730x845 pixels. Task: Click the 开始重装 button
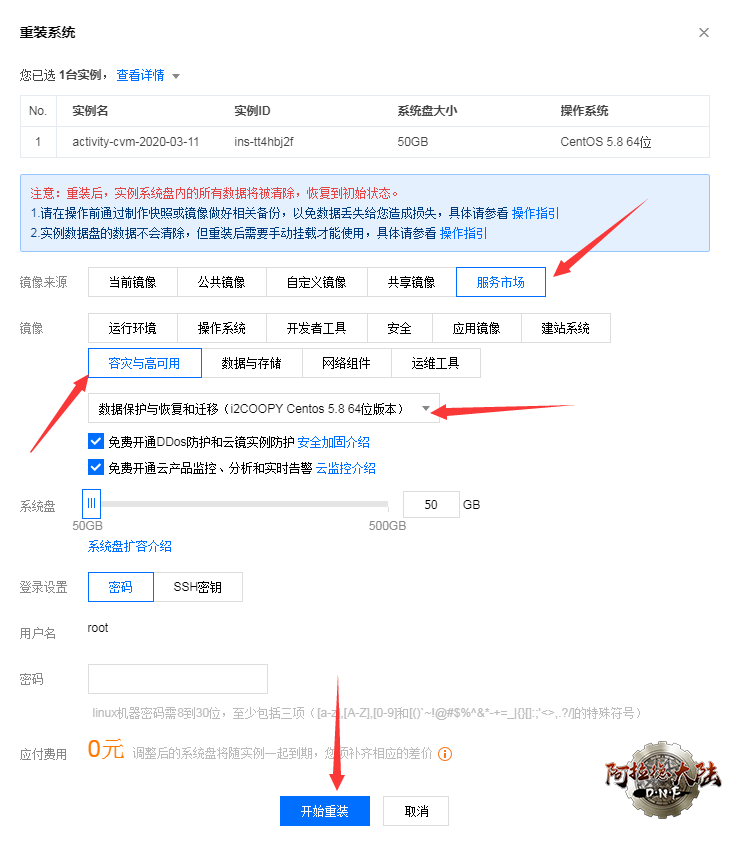(325, 811)
